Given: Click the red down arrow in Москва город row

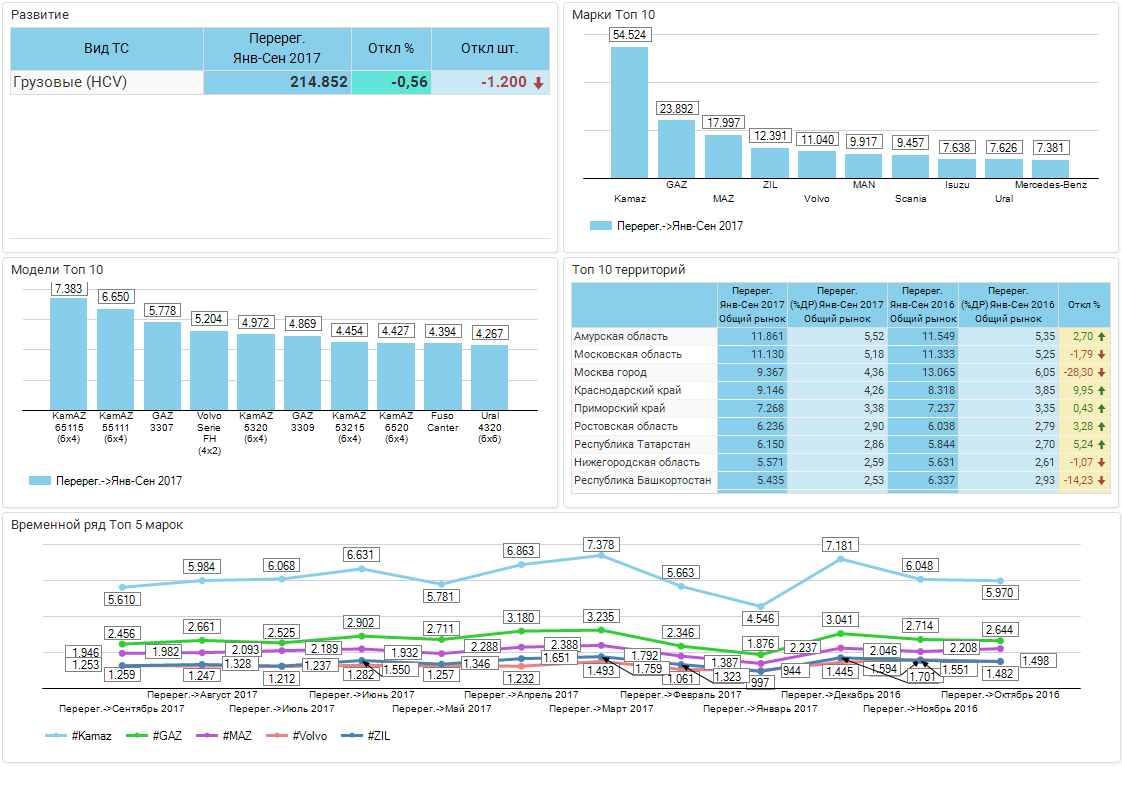Looking at the screenshot, I should 1101,372.
